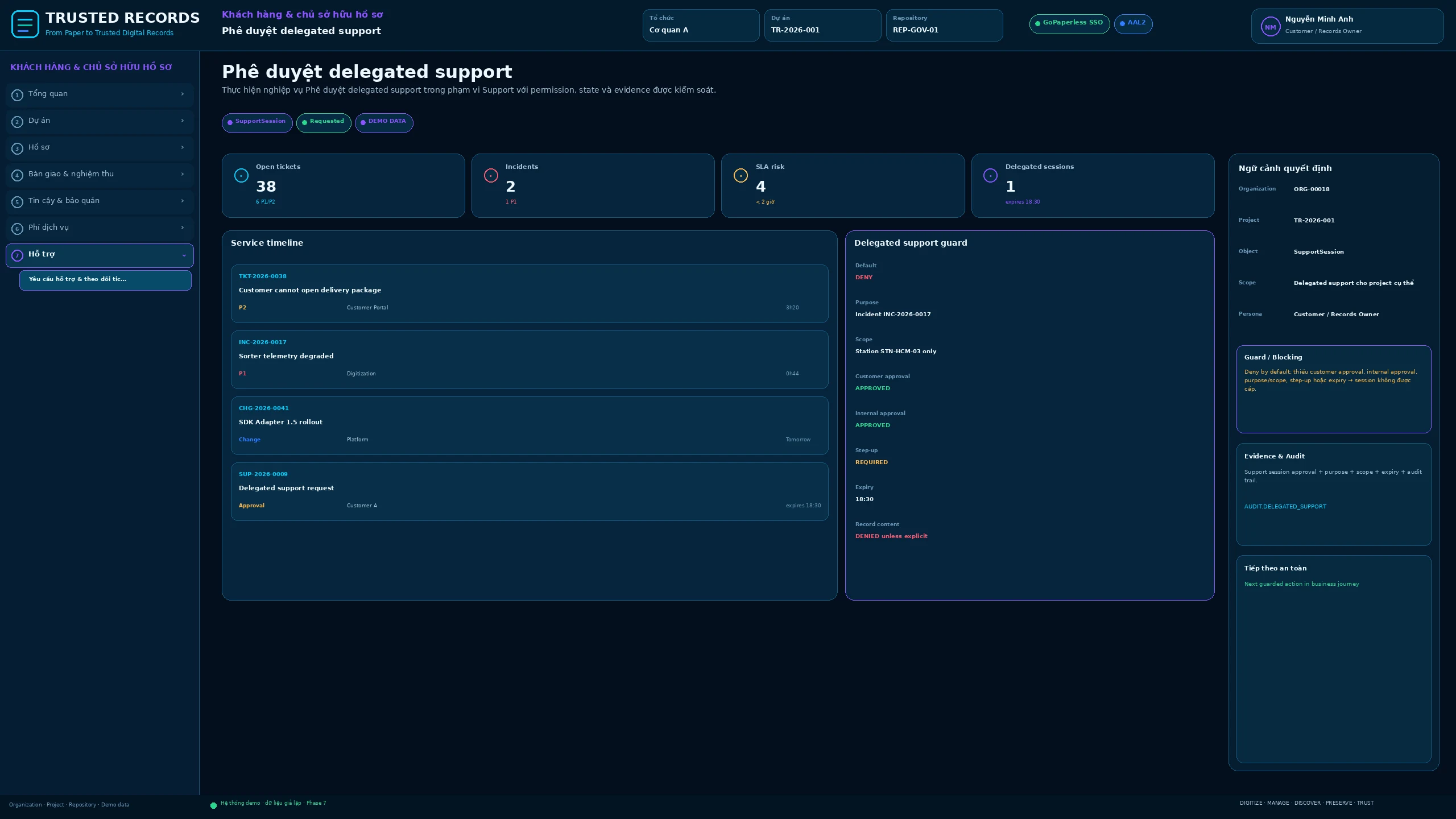Expand the Tổng quan chevron

pos(183,94)
